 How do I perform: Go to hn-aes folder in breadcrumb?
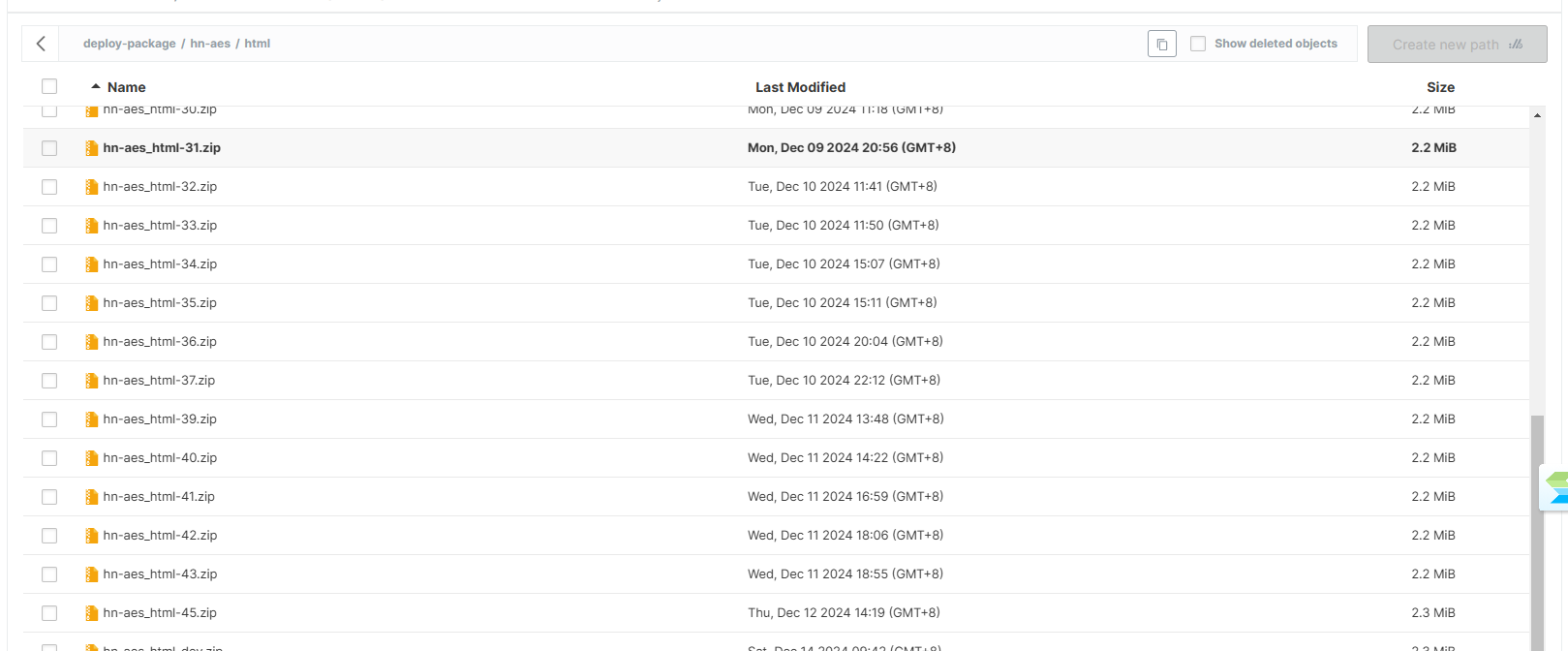[x=210, y=44]
